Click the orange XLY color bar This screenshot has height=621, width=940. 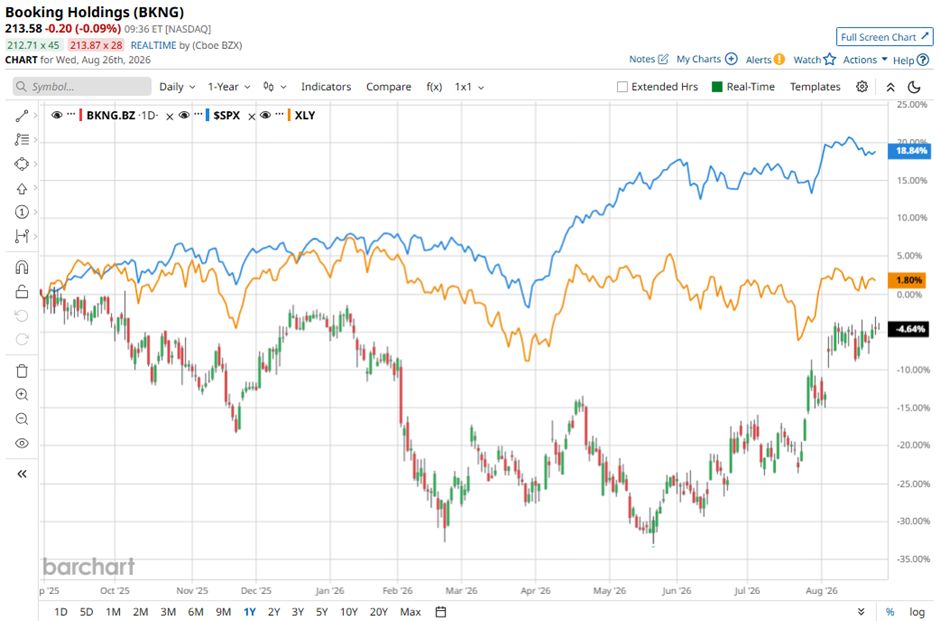pyautogui.click(x=289, y=115)
